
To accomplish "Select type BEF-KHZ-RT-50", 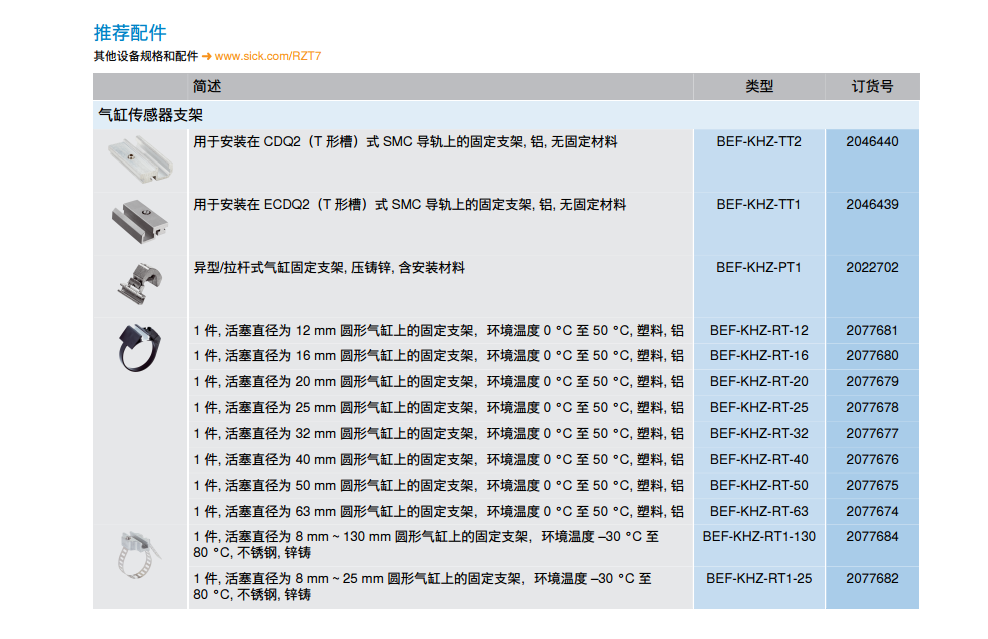I will point(759,485).
